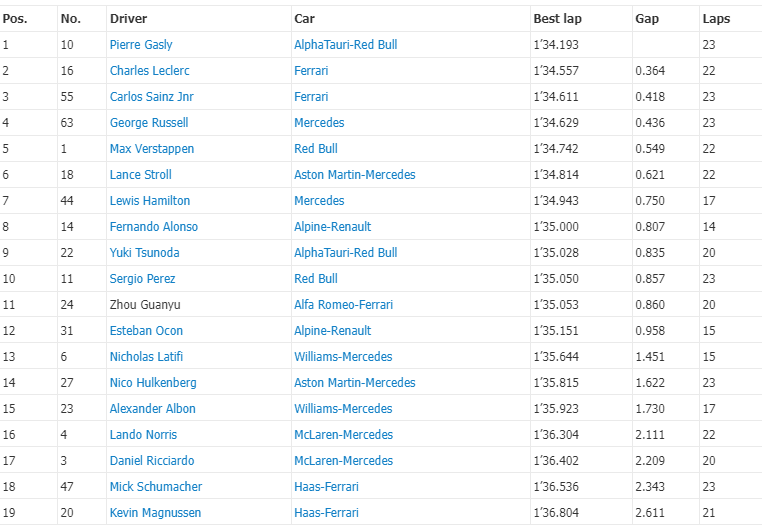
Task: Open George Russell's Mercedes car link
Action: point(319,123)
